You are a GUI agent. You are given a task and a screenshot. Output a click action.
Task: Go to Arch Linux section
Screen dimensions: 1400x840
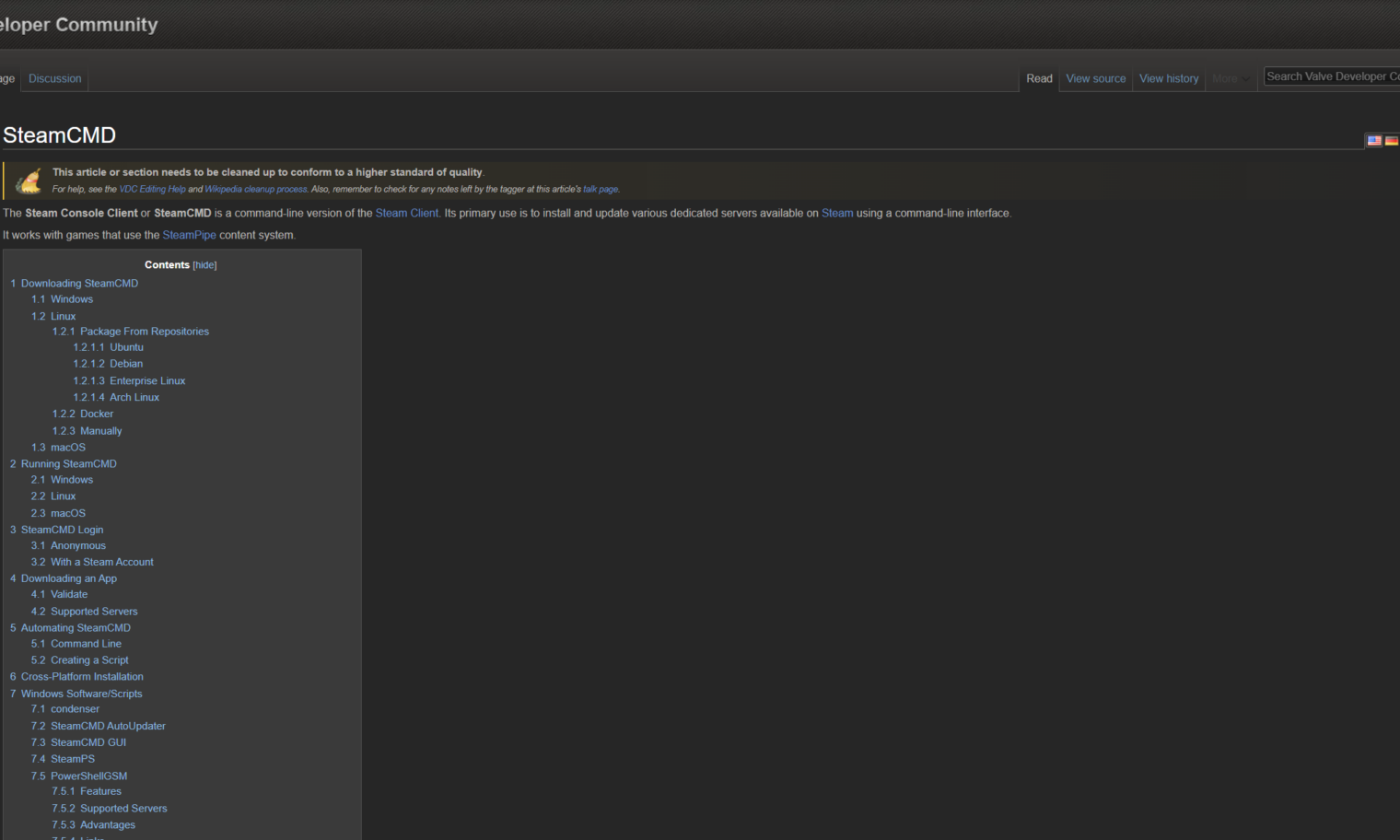(x=116, y=398)
